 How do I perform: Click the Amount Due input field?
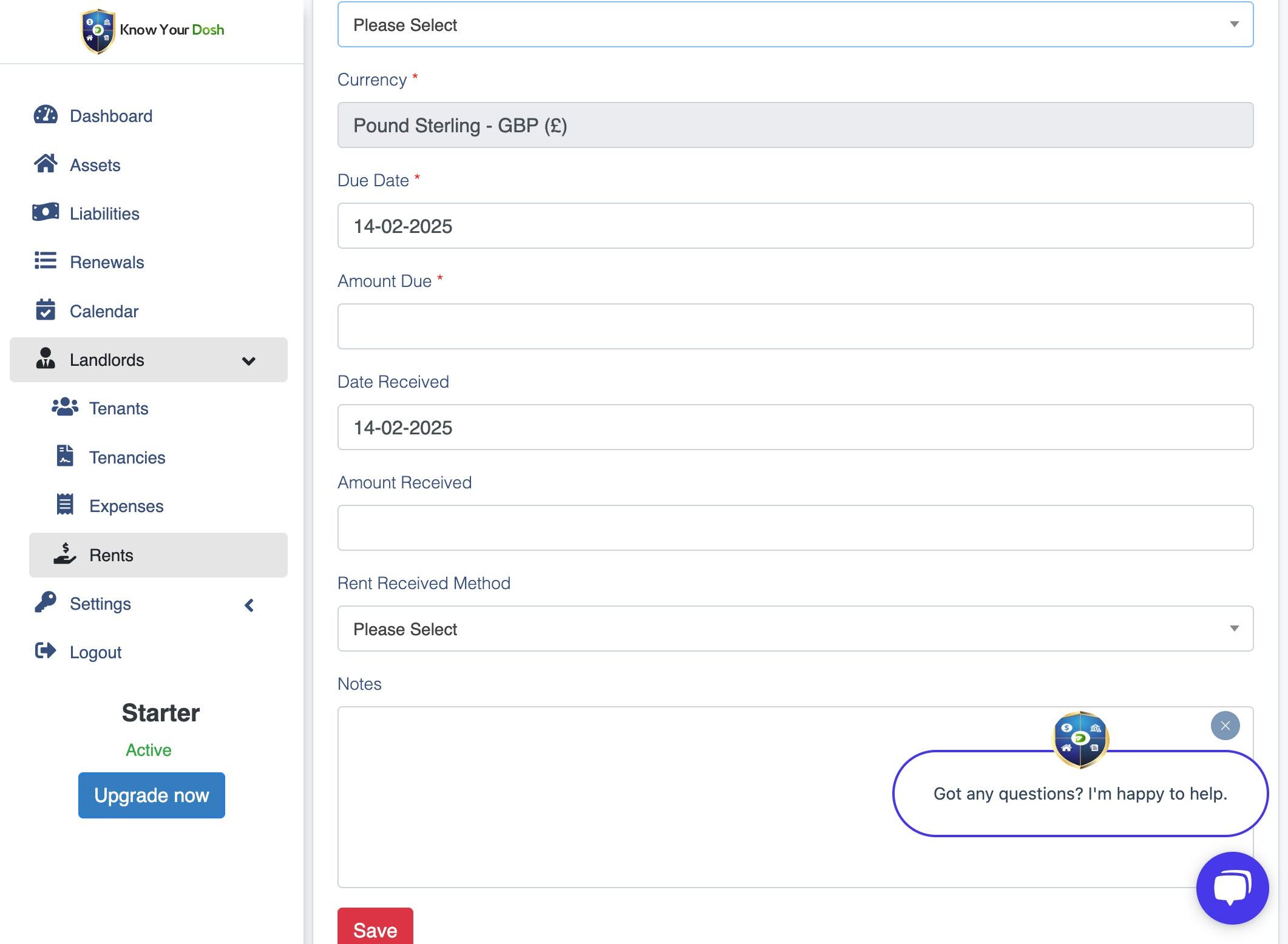795,326
